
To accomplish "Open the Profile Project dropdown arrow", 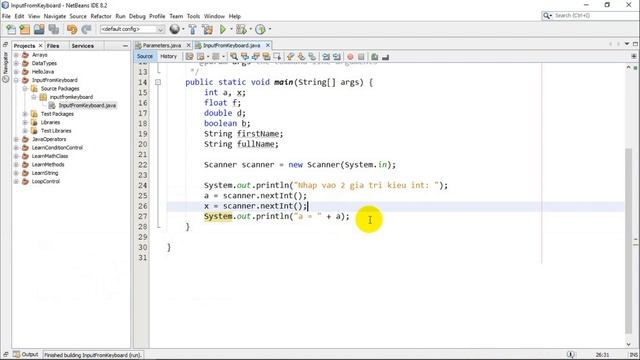I will [269, 29].
